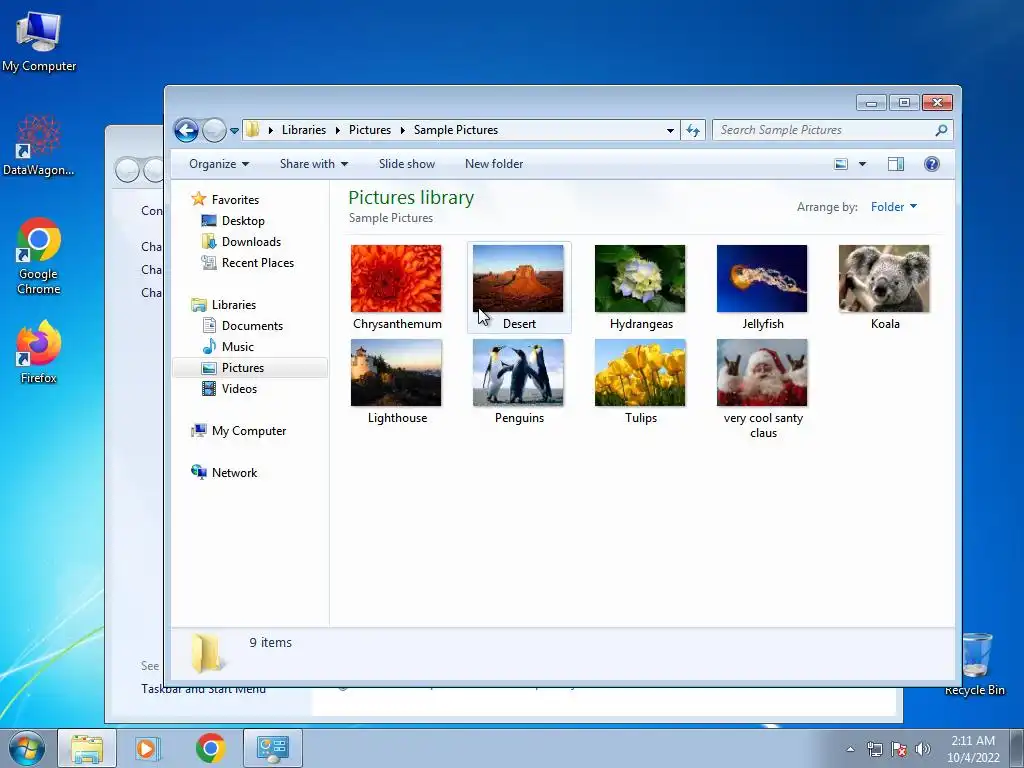Open the Organize menu
Screen dimensions: 1024x768
(219, 164)
